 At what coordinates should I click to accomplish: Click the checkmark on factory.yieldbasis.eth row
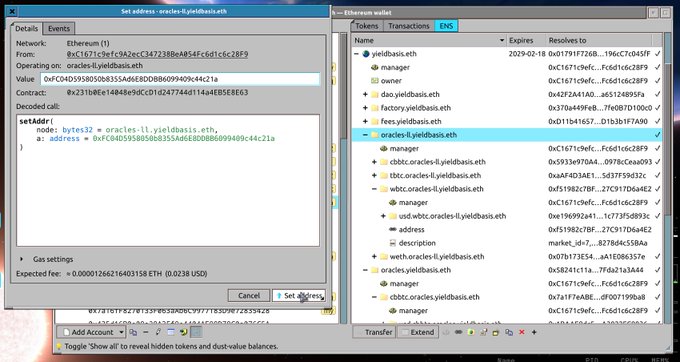[658, 108]
